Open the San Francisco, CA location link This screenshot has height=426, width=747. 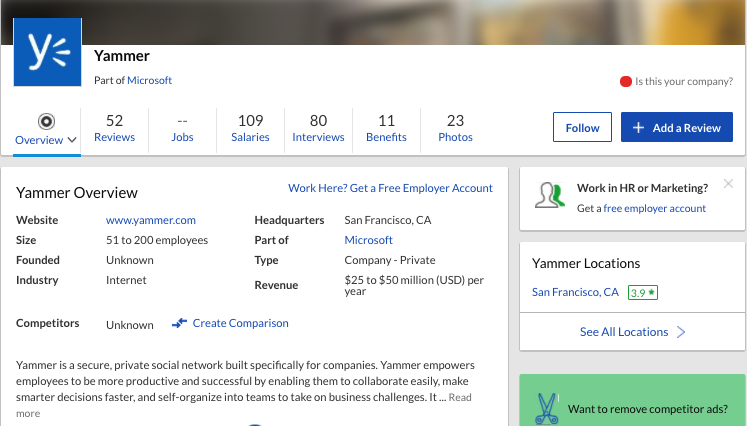575,292
